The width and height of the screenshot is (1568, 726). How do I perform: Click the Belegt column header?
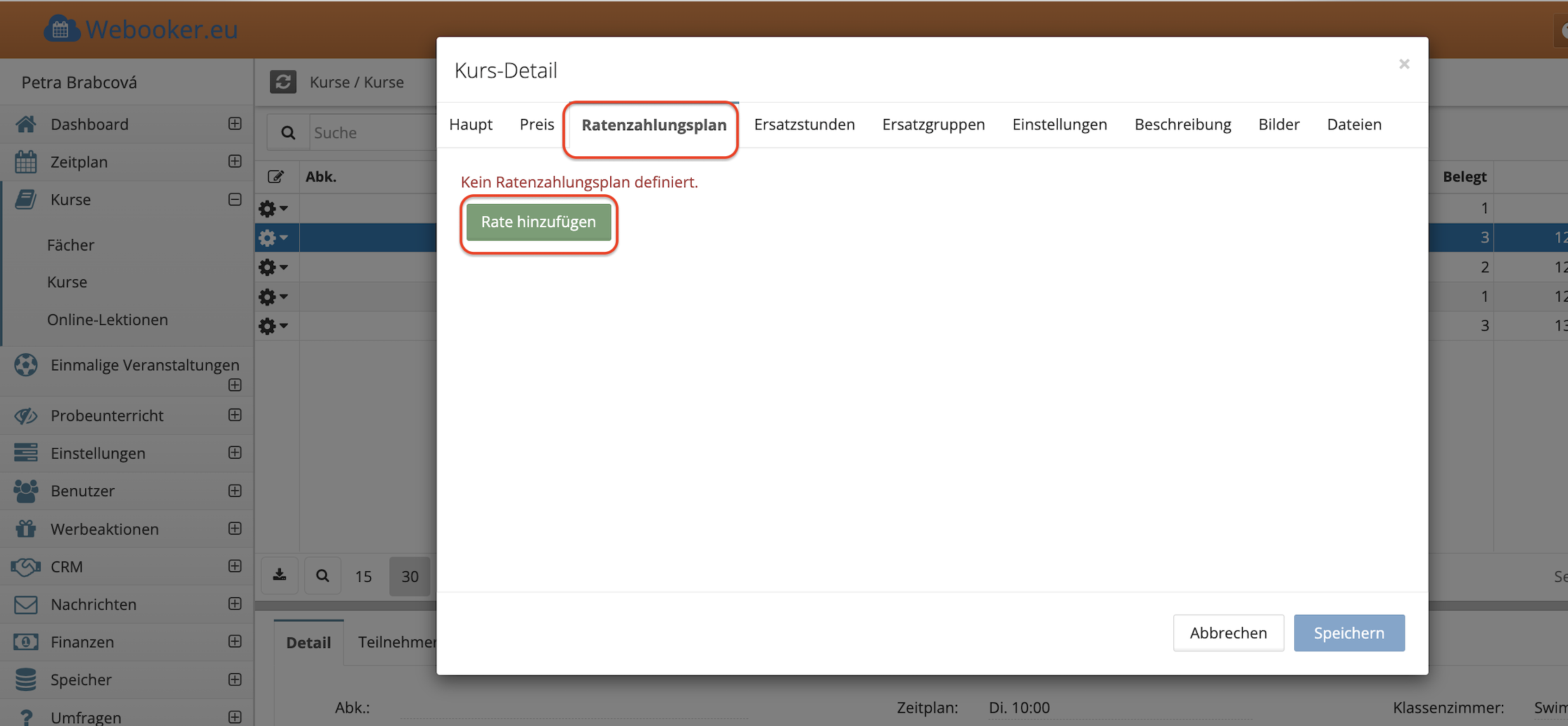click(1465, 177)
